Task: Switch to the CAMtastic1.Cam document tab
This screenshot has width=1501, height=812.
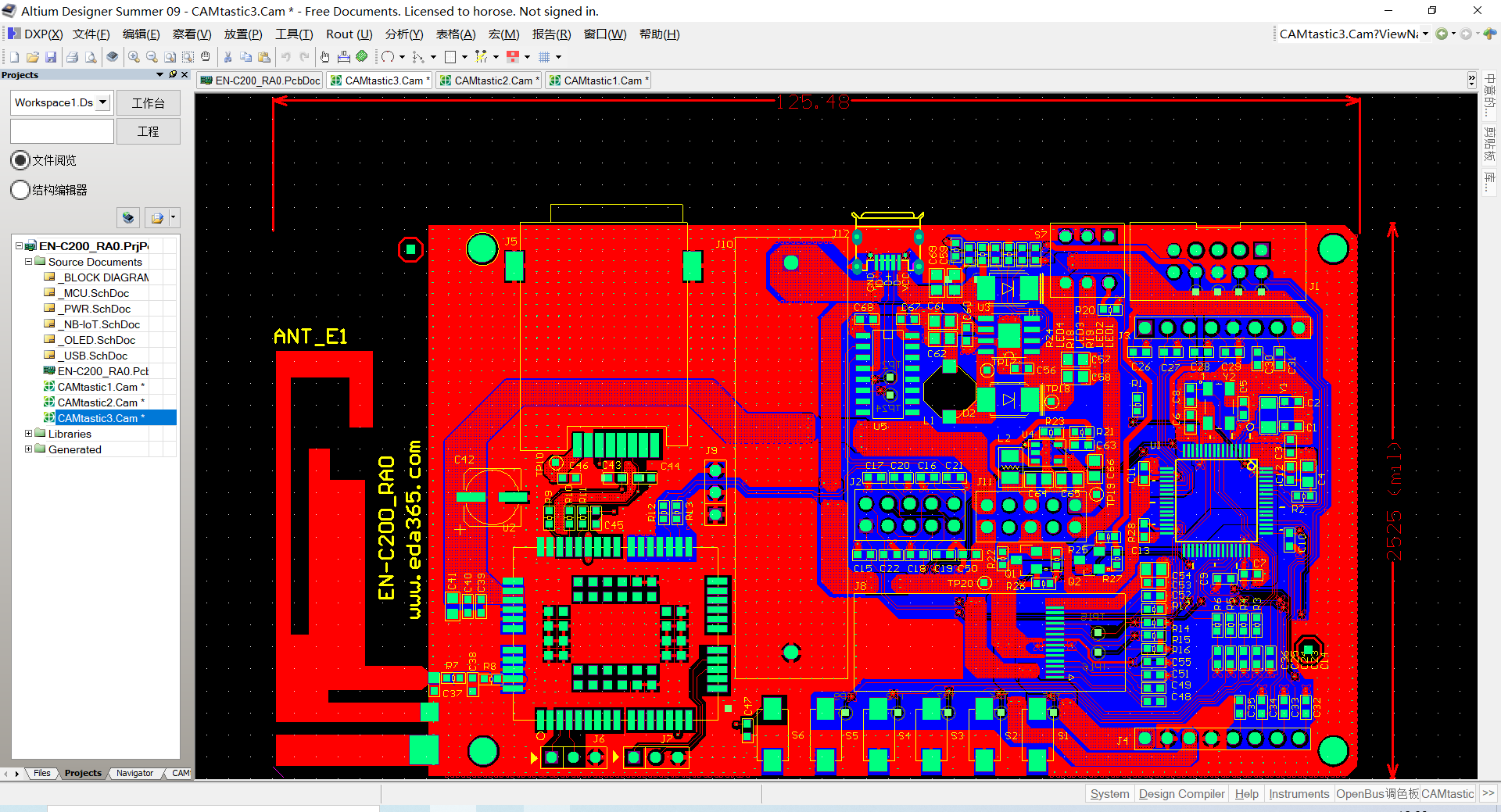Action: [599, 80]
